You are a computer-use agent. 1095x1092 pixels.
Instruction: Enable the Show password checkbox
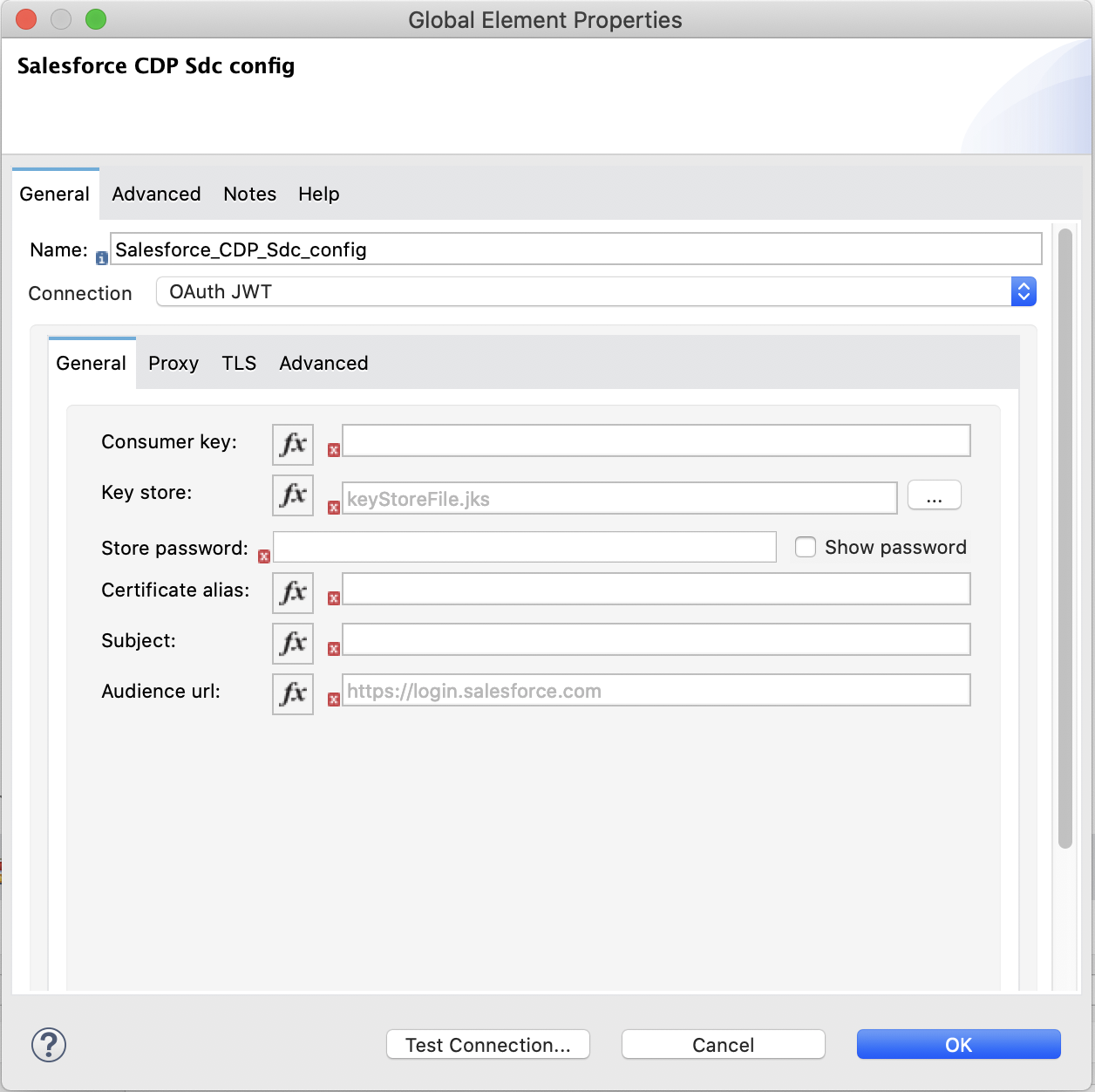click(806, 547)
